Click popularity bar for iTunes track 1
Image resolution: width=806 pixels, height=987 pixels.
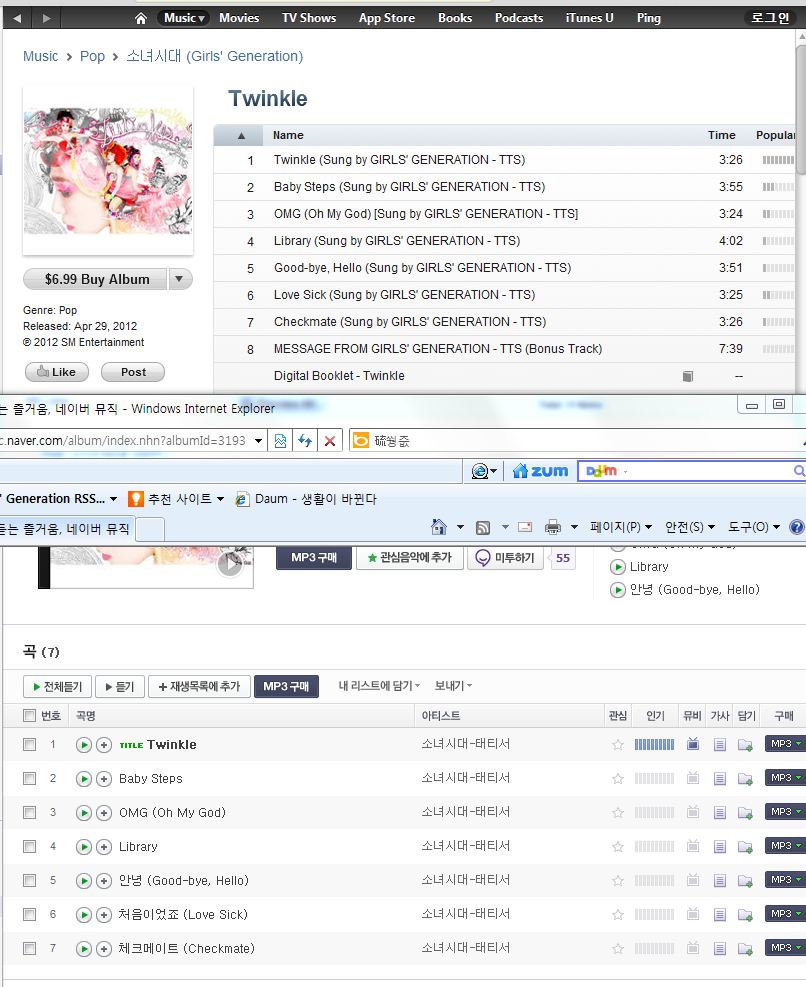[x=778, y=160]
